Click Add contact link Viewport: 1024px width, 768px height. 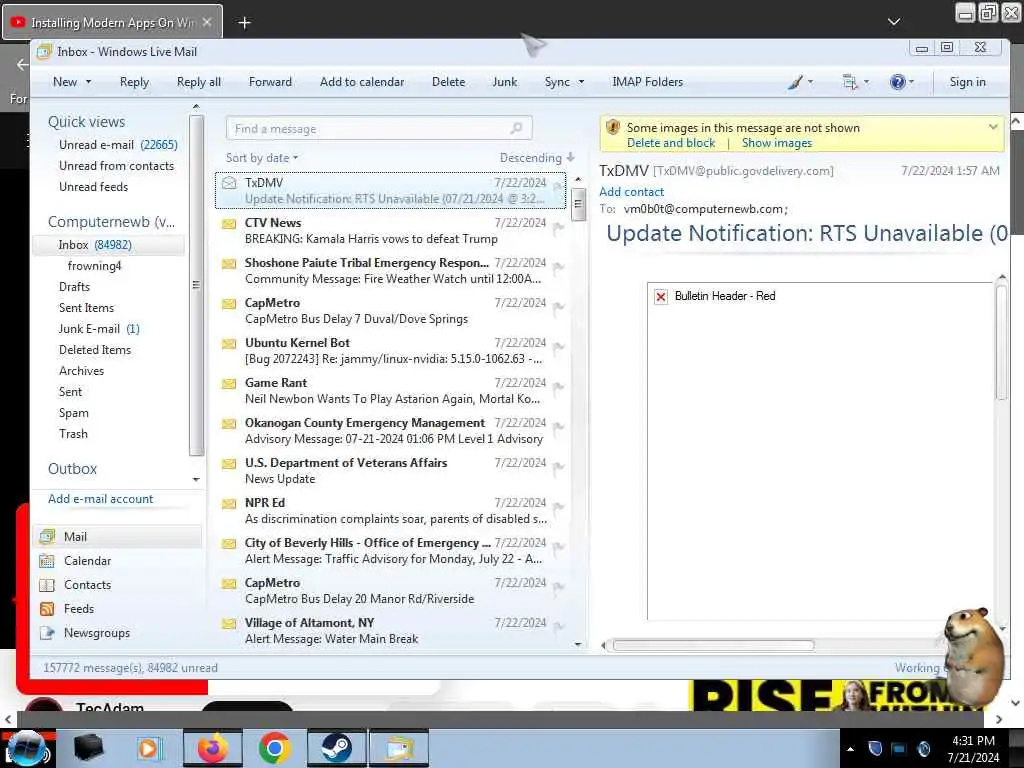[632, 192]
